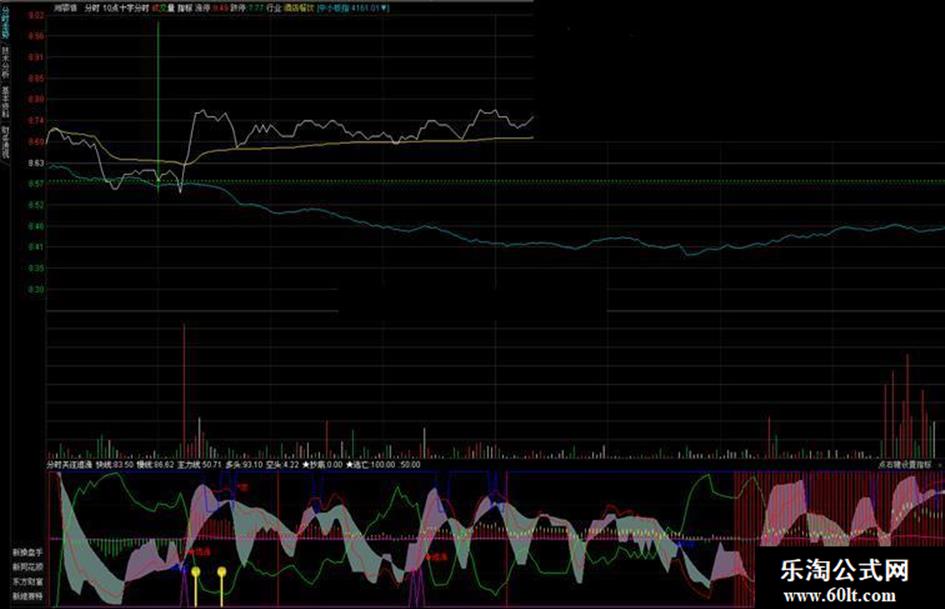
Task: Switch to the 基本资料 vertical tab
Action: [5, 101]
